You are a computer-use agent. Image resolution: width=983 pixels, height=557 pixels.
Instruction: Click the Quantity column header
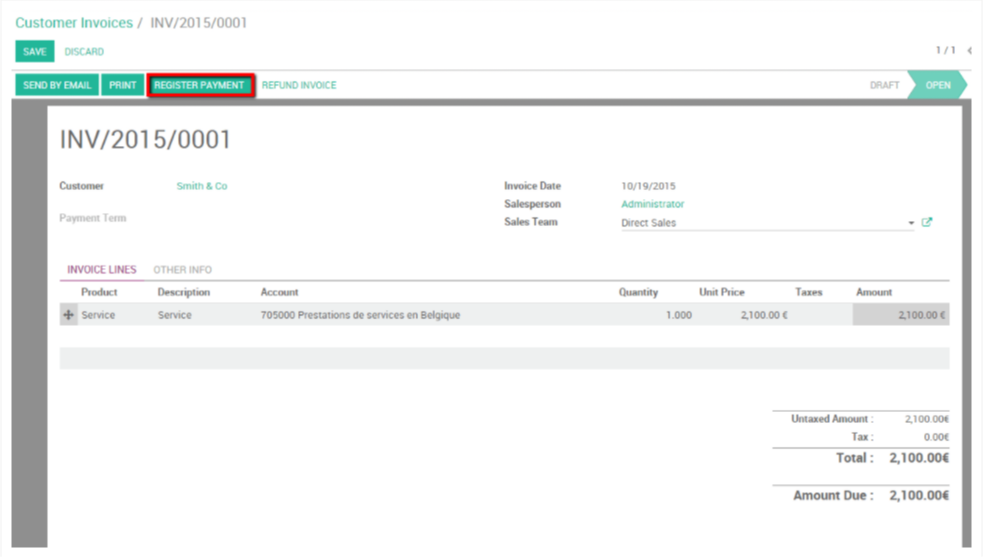(x=638, y=292)
